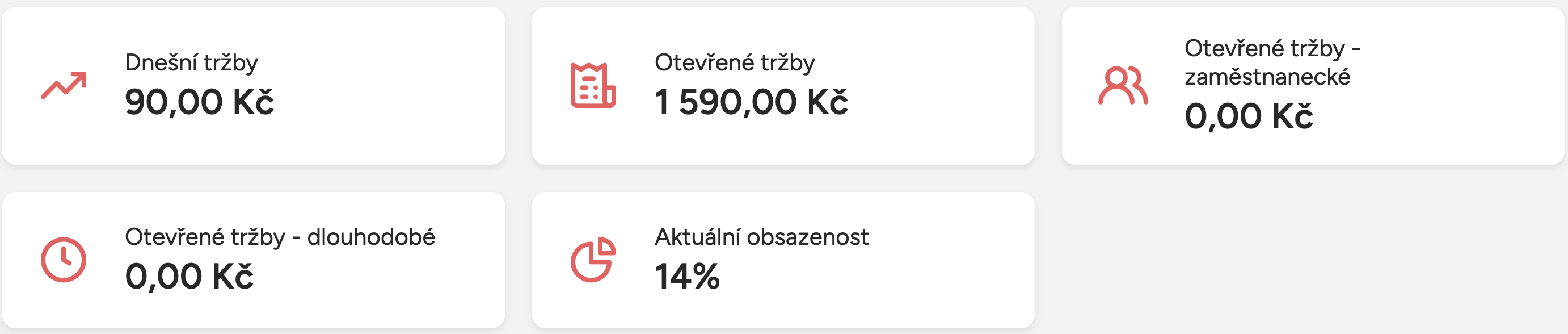Click the "Dnešní tržby" label

click(191, 63)
